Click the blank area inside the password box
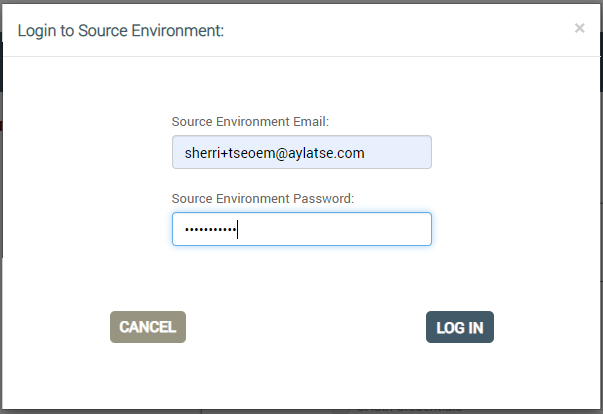The image size is (603, 414). [334, 229]
